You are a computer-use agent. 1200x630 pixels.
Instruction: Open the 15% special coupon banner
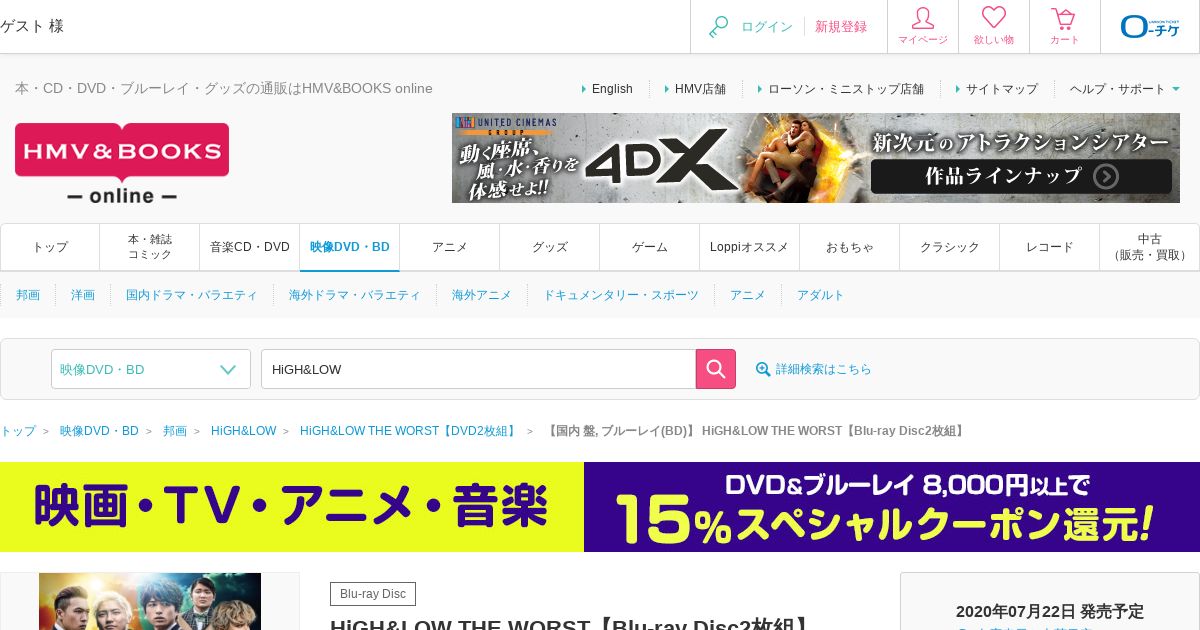pos(600,507)
